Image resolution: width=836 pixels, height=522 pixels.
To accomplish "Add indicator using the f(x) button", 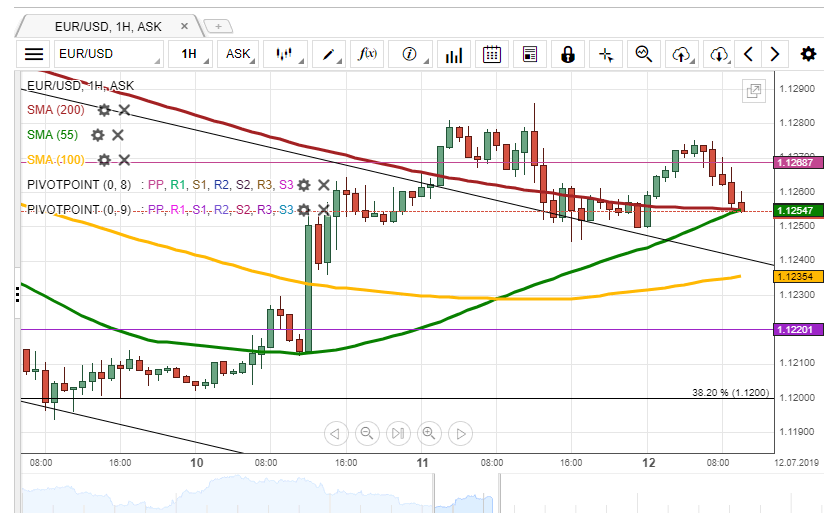I will coord(368,54).
